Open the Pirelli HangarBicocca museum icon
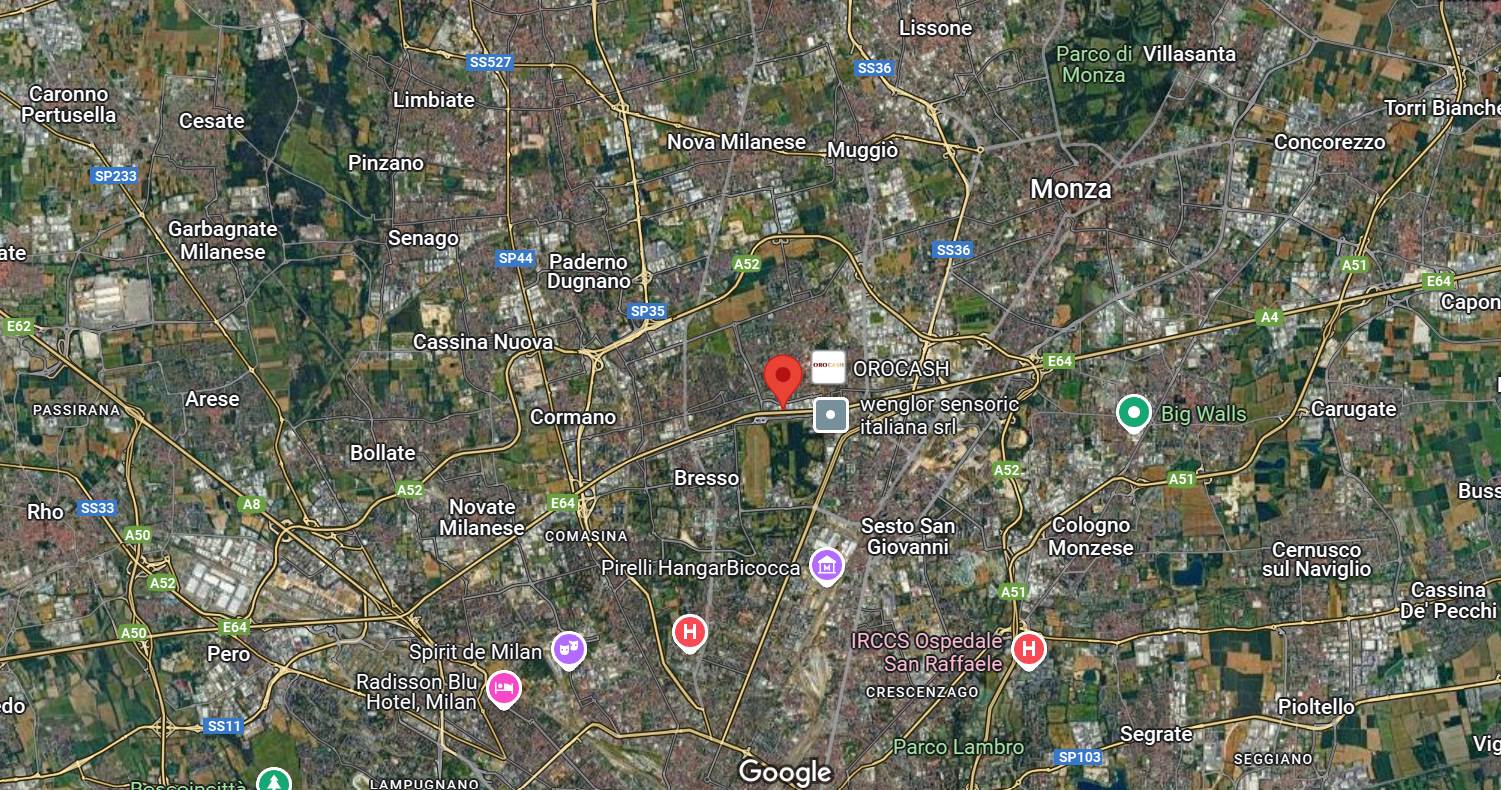 [x=826, y=566]
